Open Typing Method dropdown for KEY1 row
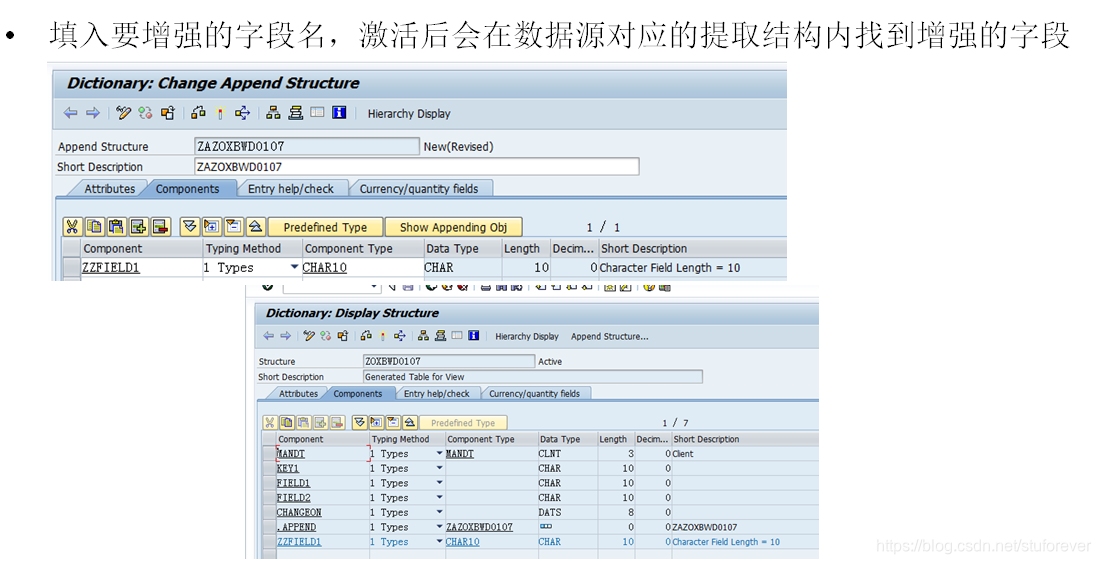This screenshot has height=564, width=1101. (440, 468)
